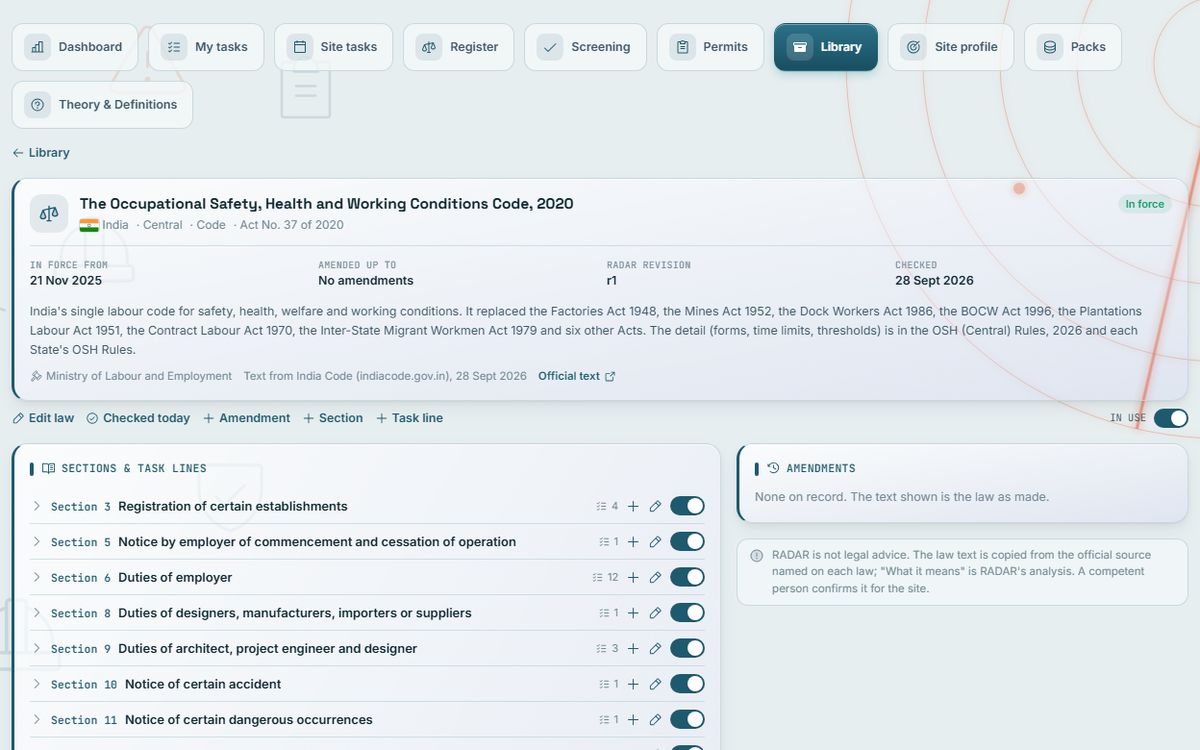Expand Section 10 Notice of certain accident

pos(37,684)
